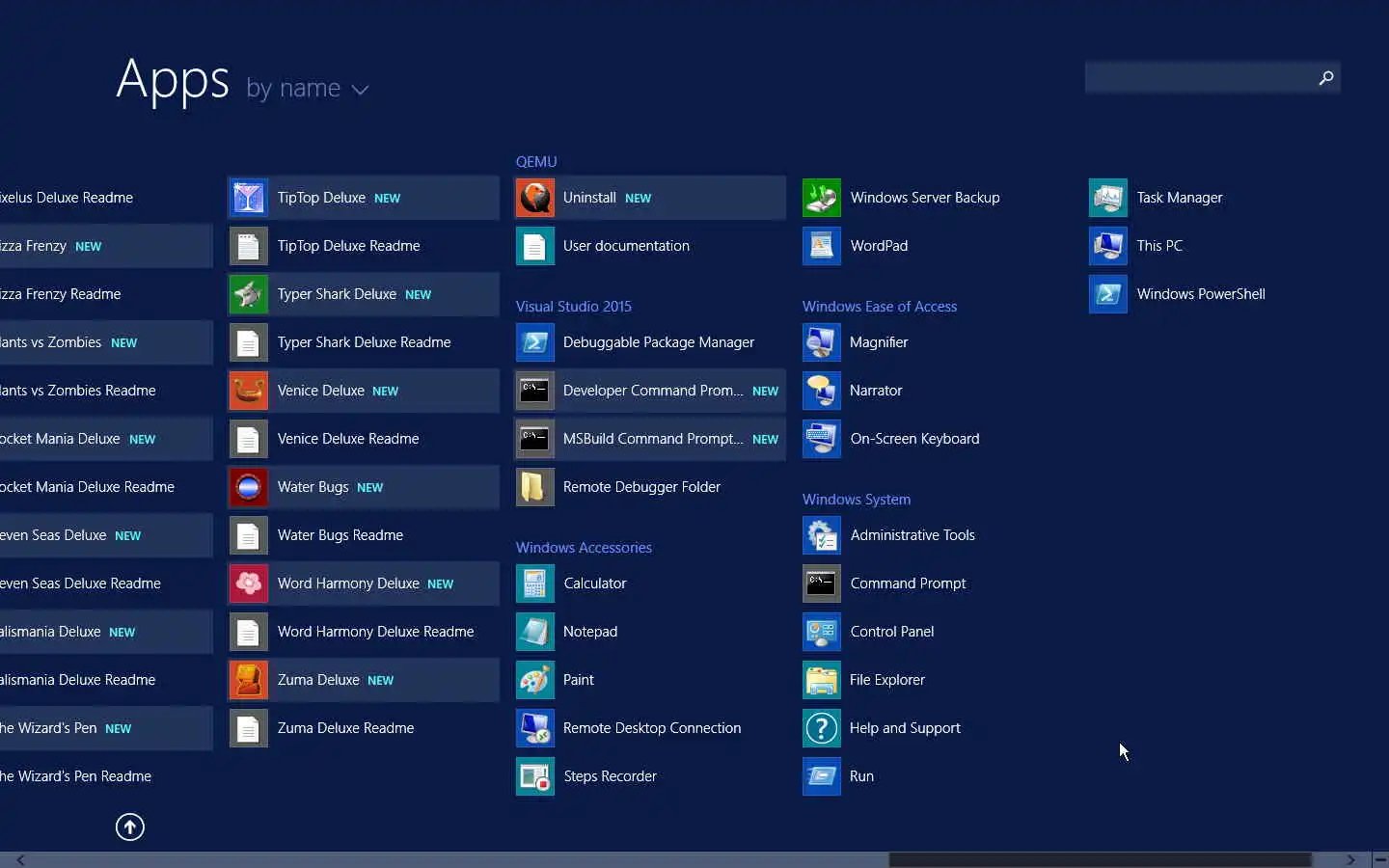Click the up arrow to return to Start
The height and width of the screenshot is (868, 1389).
tap(130, 827)
